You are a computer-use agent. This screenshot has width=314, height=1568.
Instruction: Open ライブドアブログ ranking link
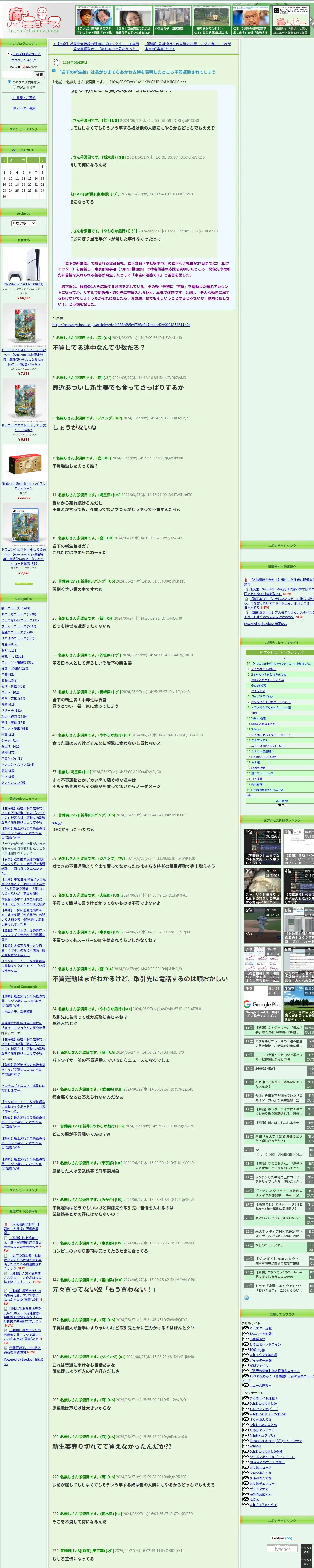(262, 696)
